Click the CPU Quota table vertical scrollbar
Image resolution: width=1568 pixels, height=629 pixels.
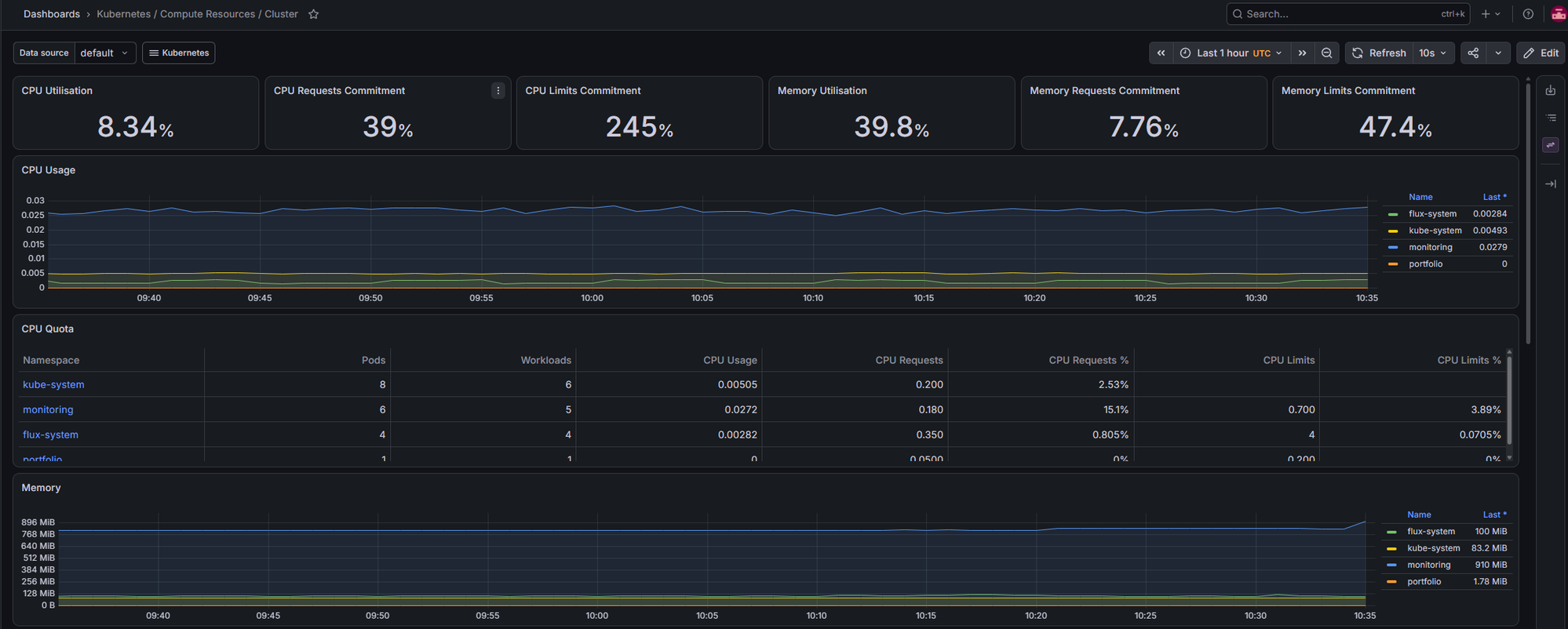[x=1509, y=400]
